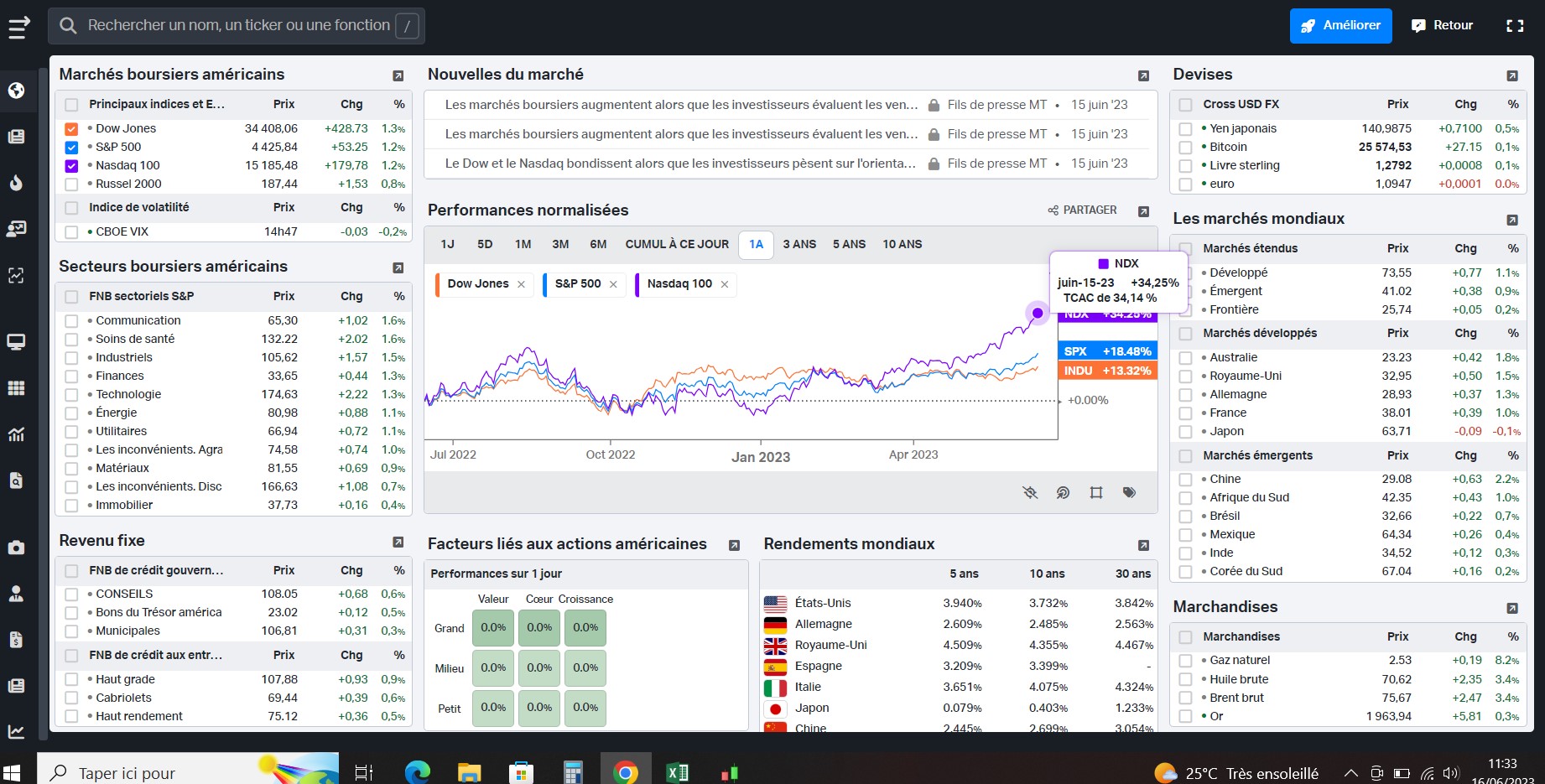Click the Retour feedback button
The width and height of the screenshot is (1545, 784).
click(x=1442, y=26)
